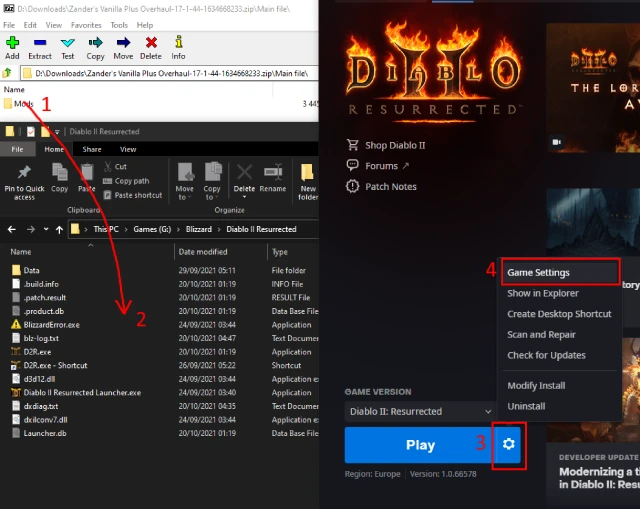The image size is (640, 509).
Task: Switch to the View ribbon tab in Explorer
Action: 128,149
